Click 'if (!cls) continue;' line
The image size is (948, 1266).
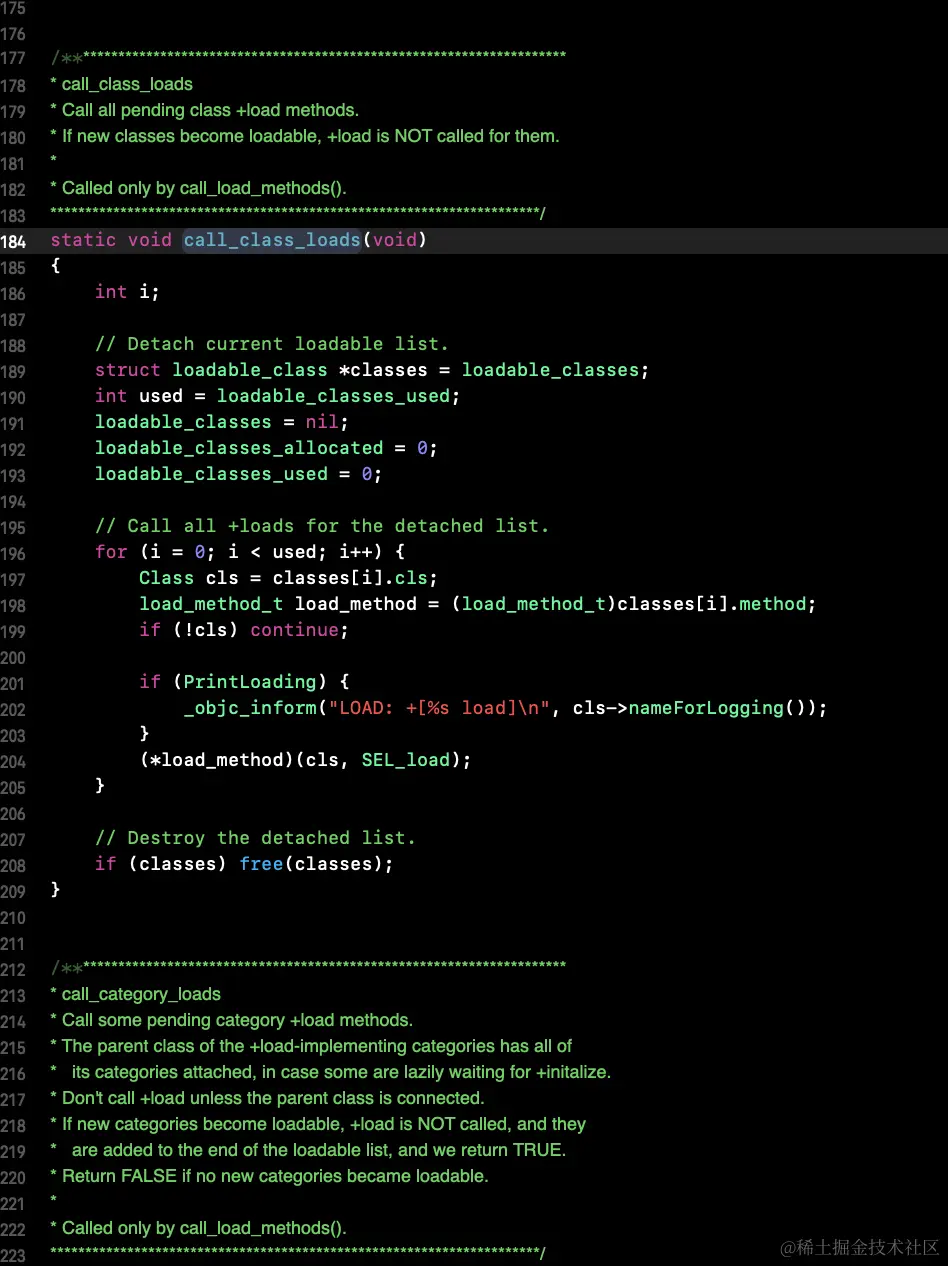[244, 630]
